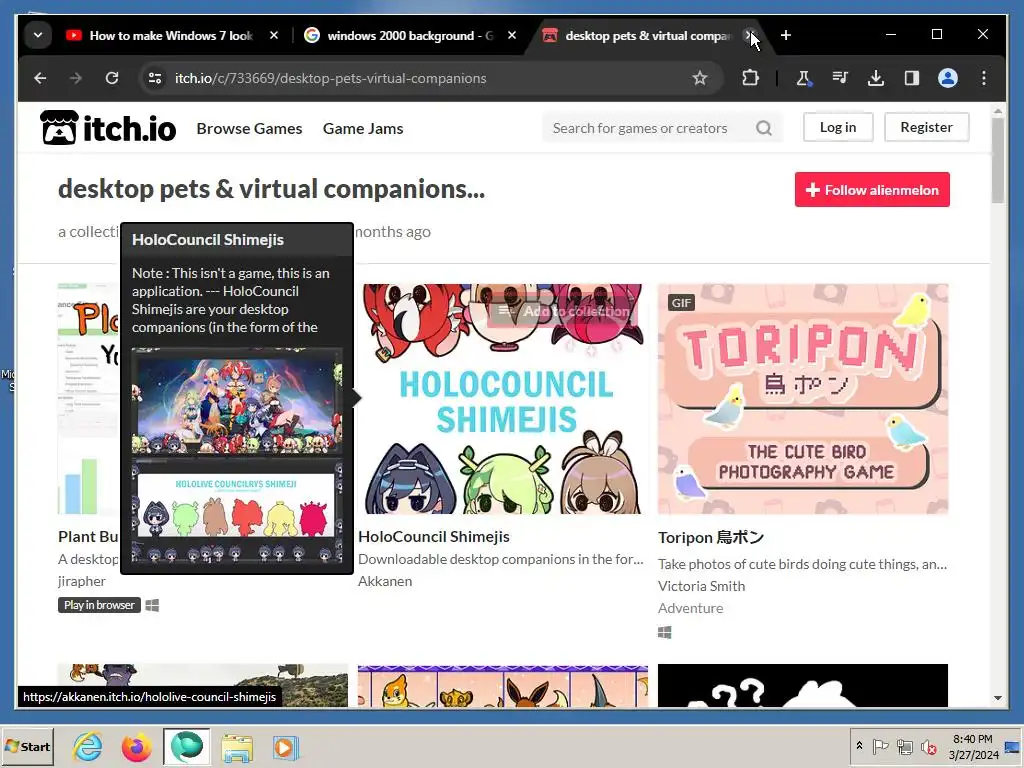Open a new browser tab
The height and width of the screenshot is (768, 1024).
(786, 35)
